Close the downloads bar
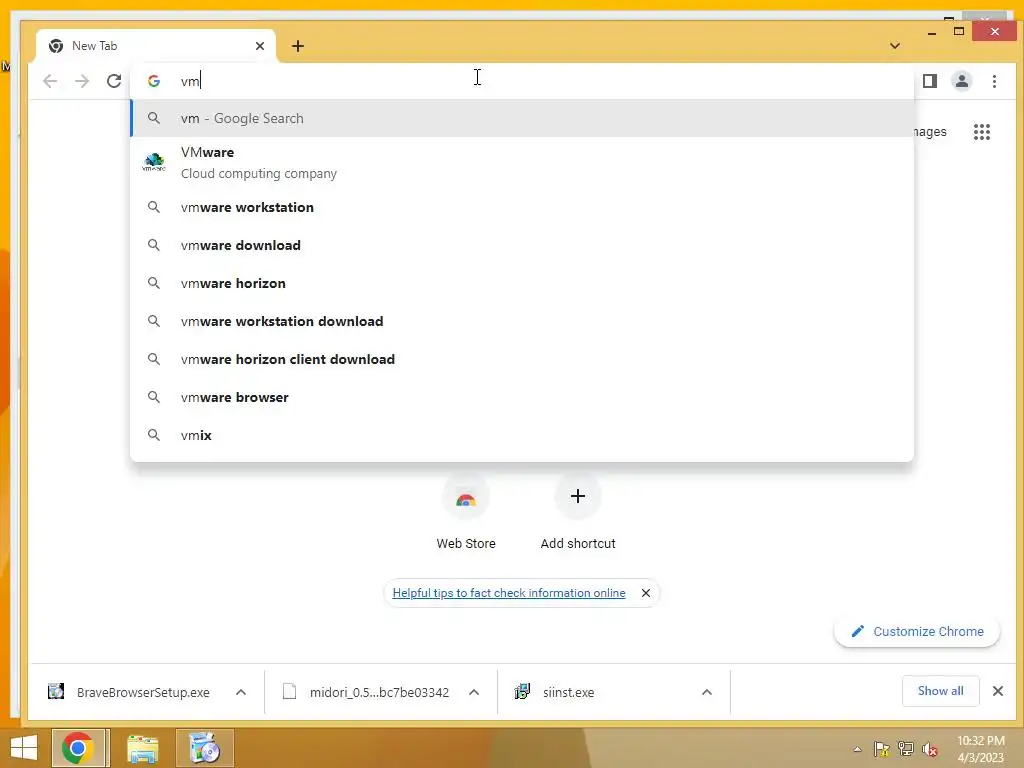The width and height of the screenshot is (1024, 768). pos(997,691)
